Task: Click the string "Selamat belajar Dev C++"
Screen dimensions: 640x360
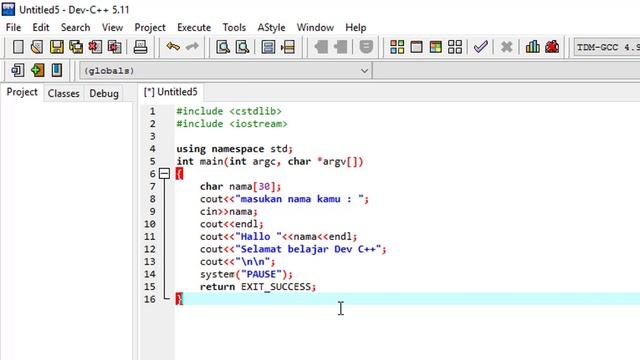Action: (308, 249)
